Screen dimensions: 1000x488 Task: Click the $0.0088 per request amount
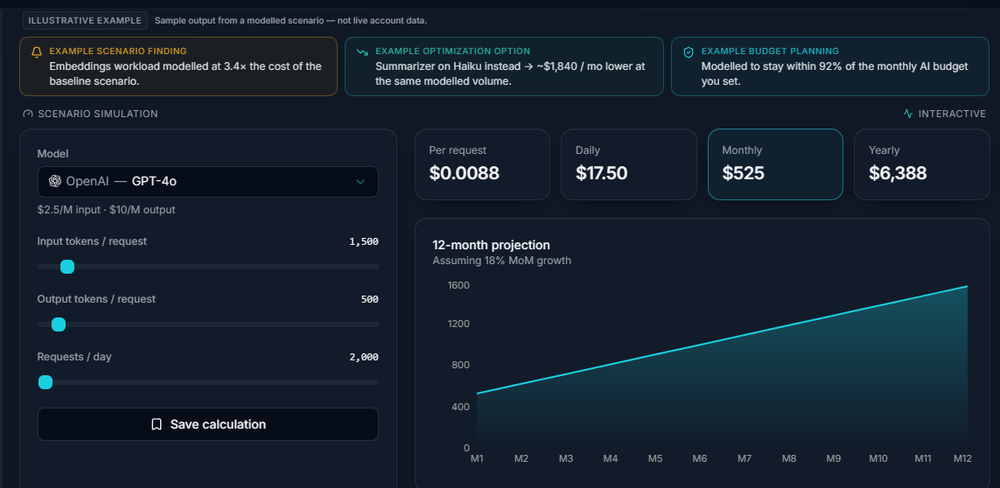[464, 173]
